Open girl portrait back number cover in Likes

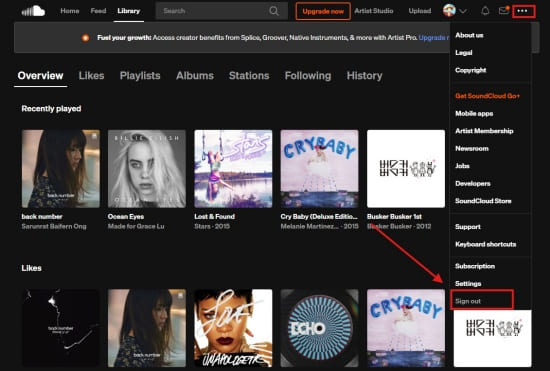click(147, 328)
